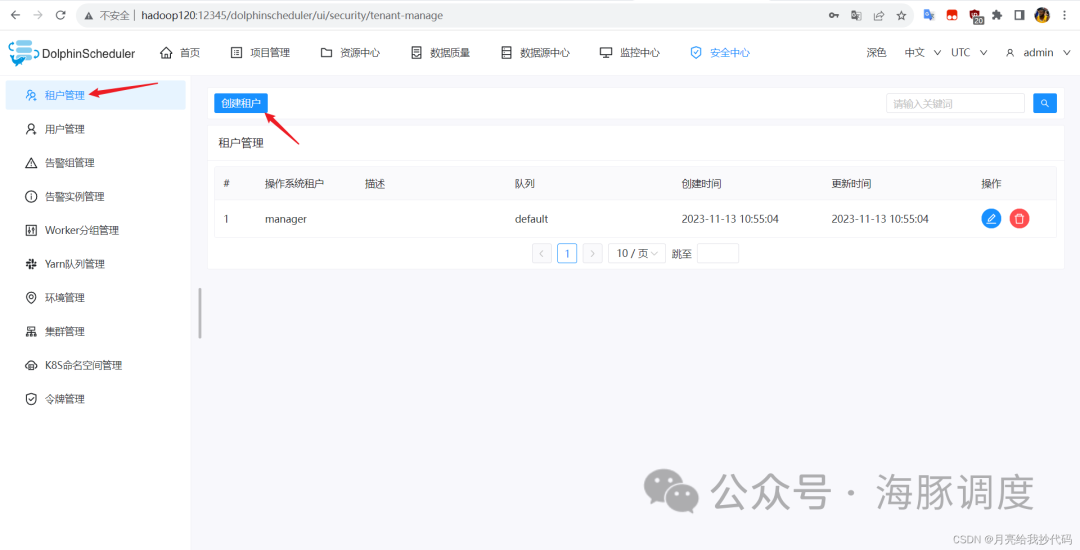Select Yarn队列管理 in the sidebar
Viewport: 1080px width, 550px height.
coord(96,264)
